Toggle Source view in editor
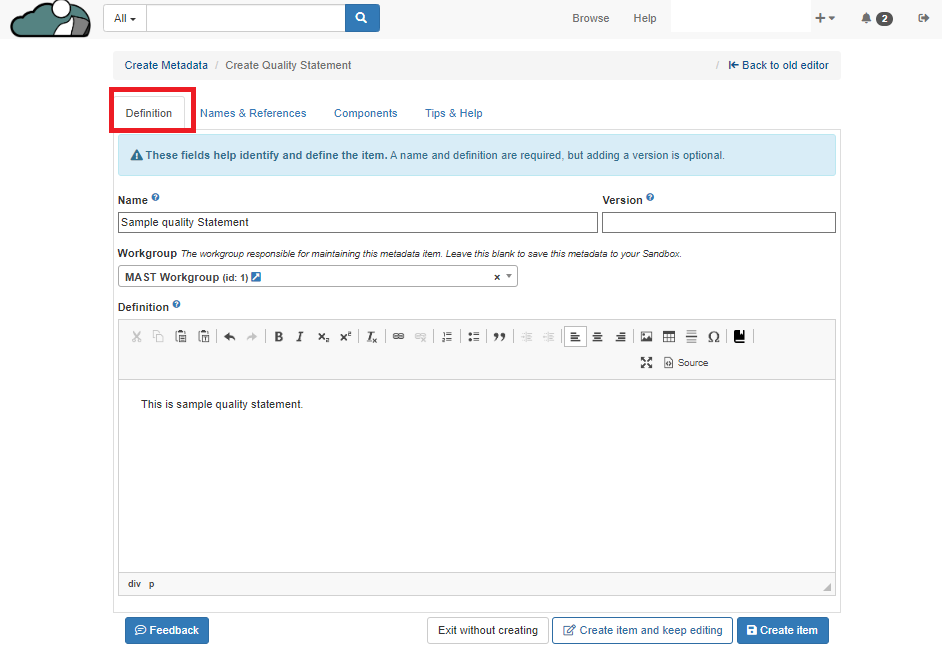 pos(686,363)
